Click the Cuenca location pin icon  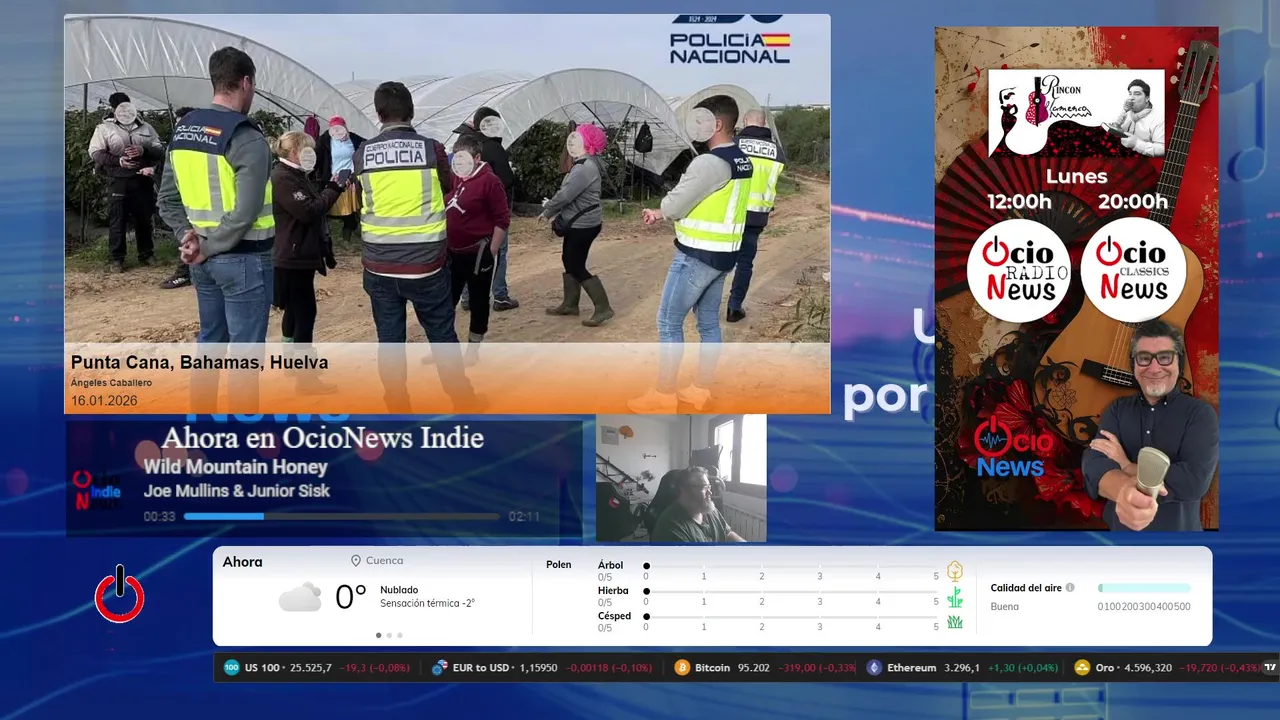(355, 561)
